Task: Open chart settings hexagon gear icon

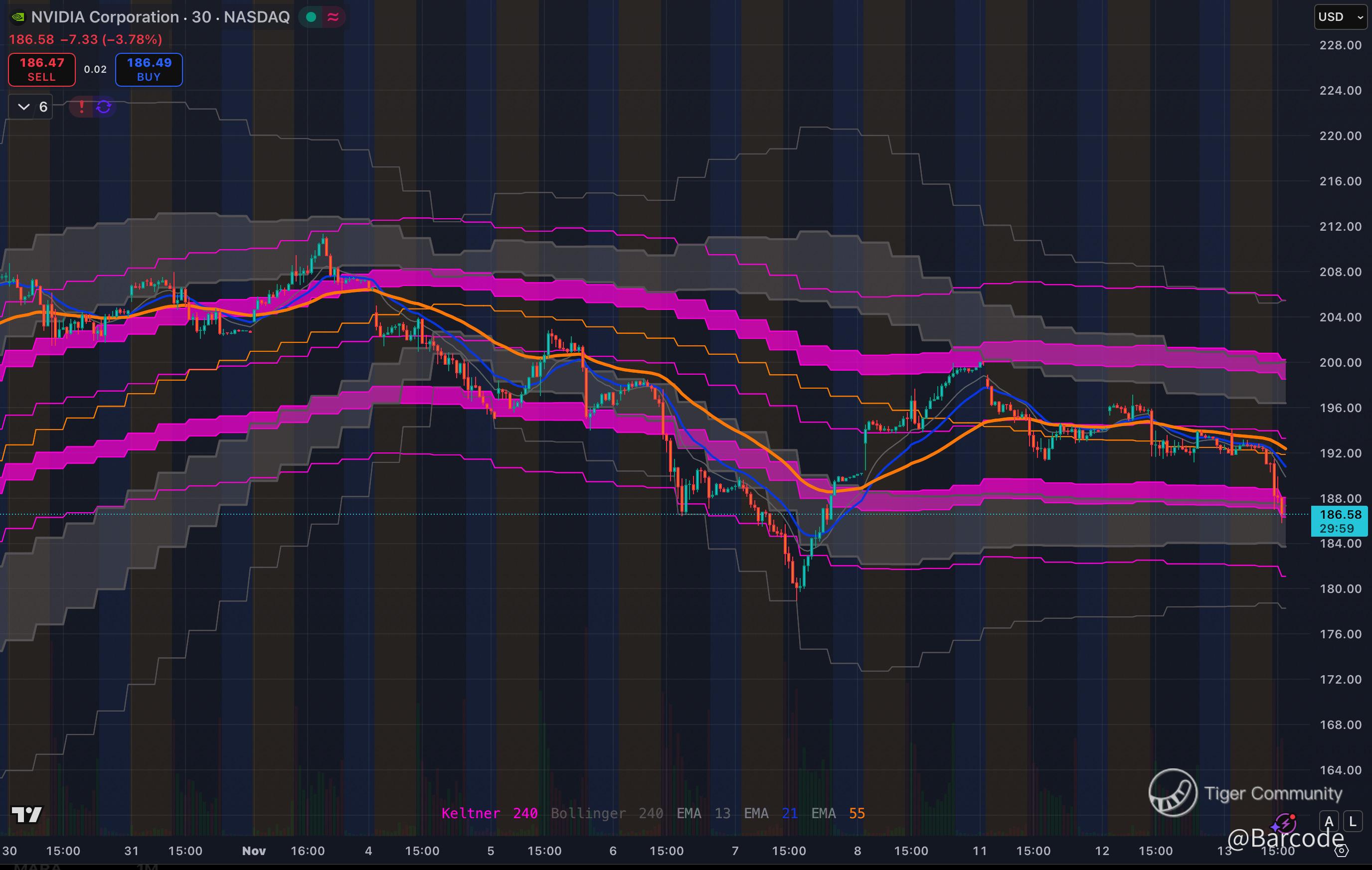Action: (1342, 851)
